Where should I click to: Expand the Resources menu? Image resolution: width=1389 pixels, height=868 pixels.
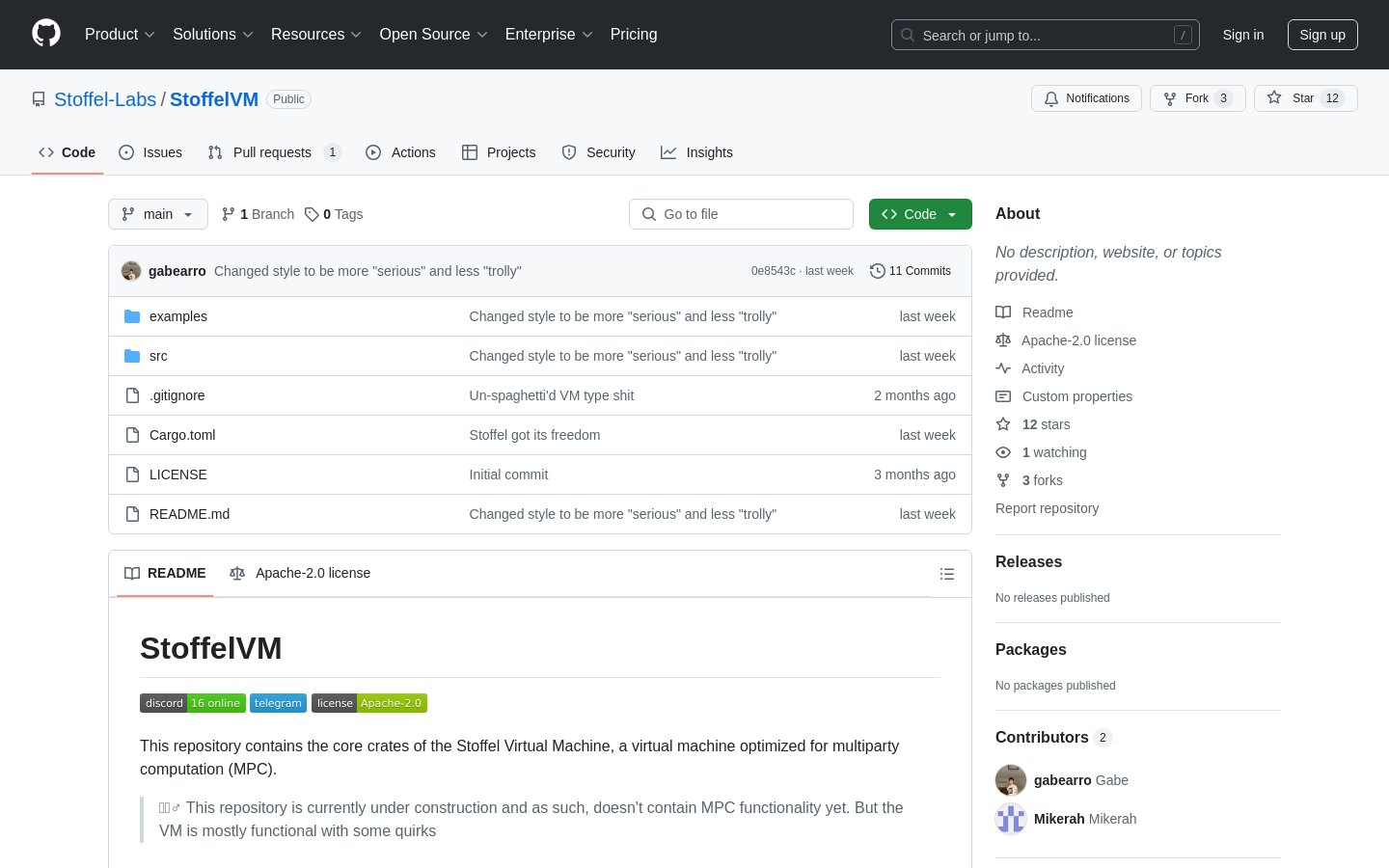point(316,35)
